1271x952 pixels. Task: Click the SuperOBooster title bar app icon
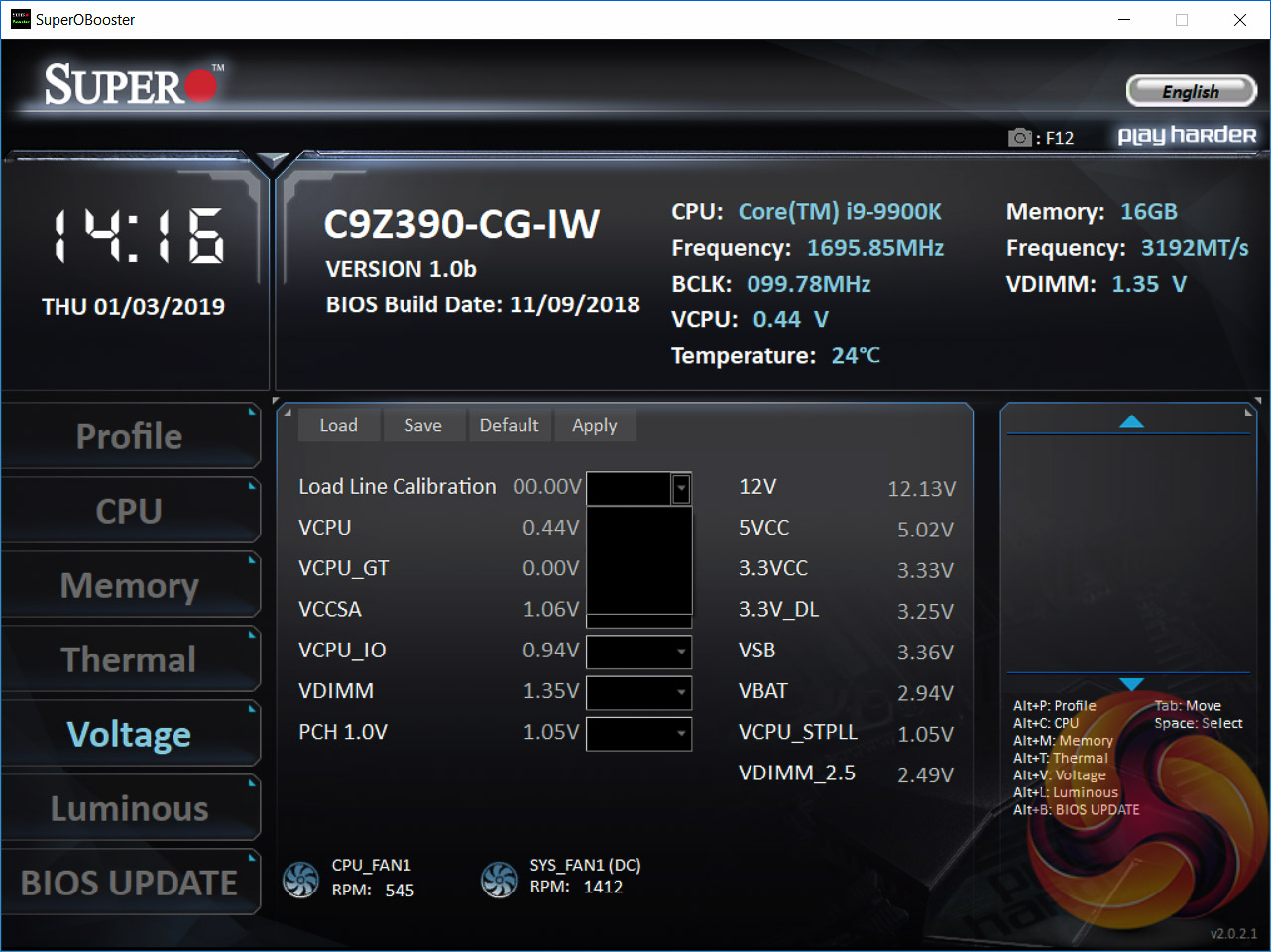click(20, 19)
